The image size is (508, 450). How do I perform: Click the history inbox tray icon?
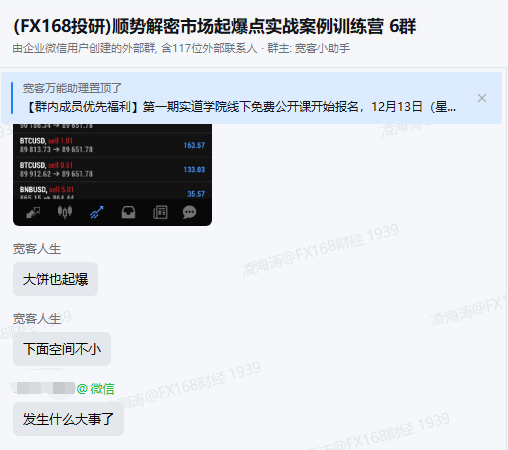pyautogui.click(x=128, y=212)
